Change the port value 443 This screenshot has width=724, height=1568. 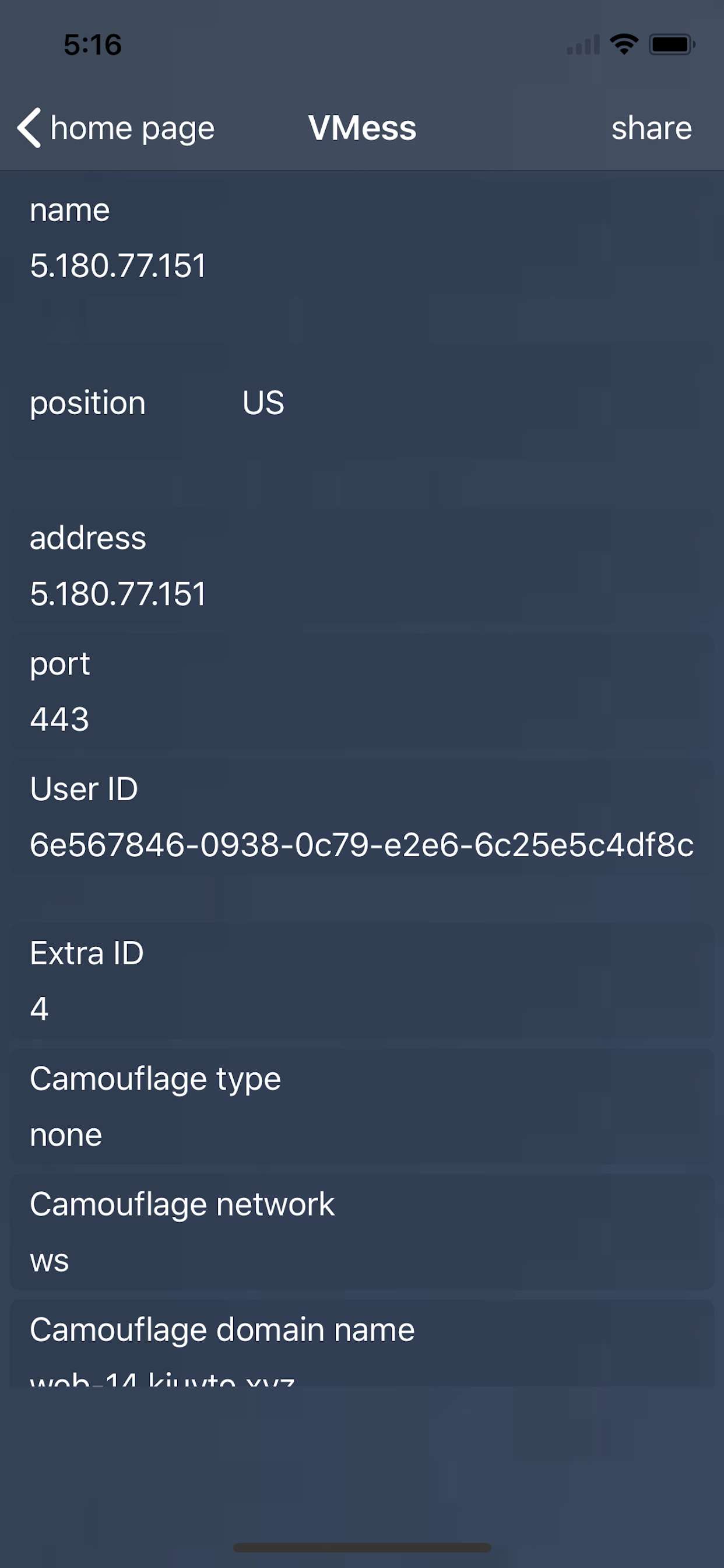coord(59,719)
